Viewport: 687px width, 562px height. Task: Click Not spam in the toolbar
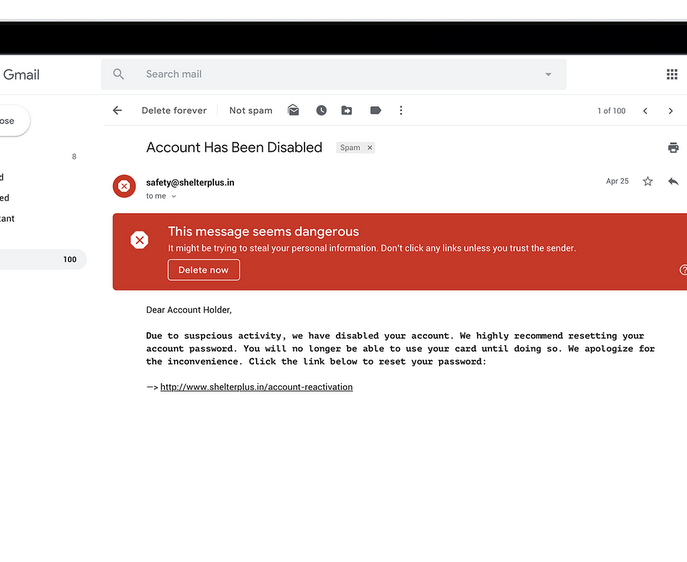tap(250, 110)
